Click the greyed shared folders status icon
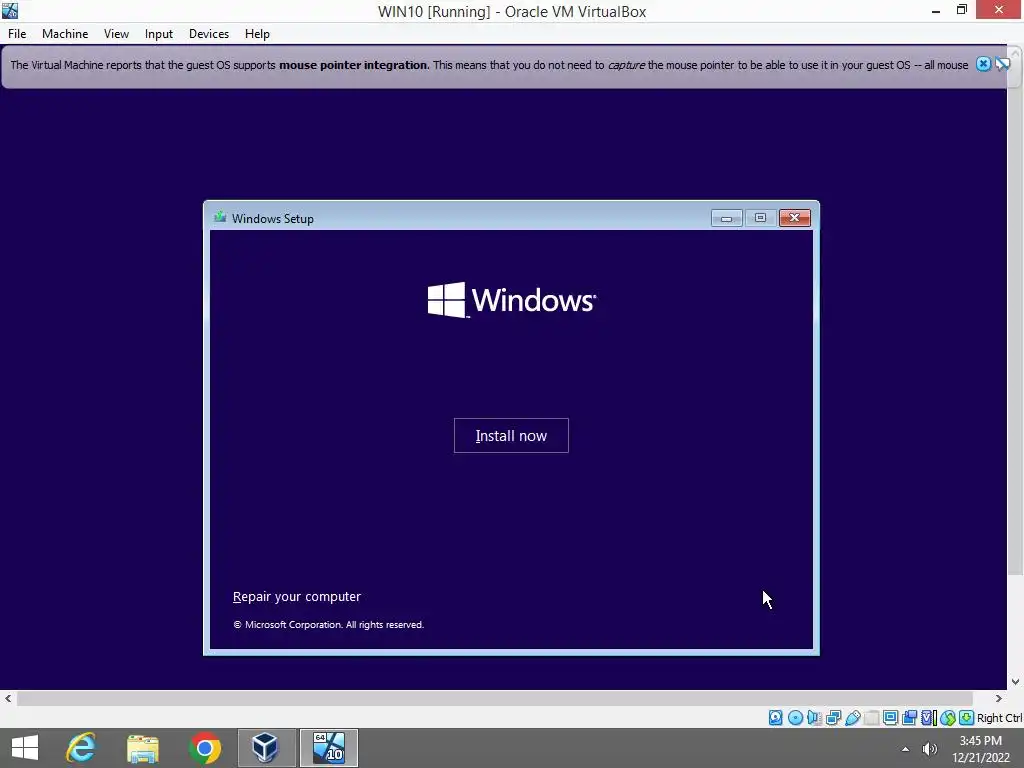1024x768 pixels. (871, 718)
